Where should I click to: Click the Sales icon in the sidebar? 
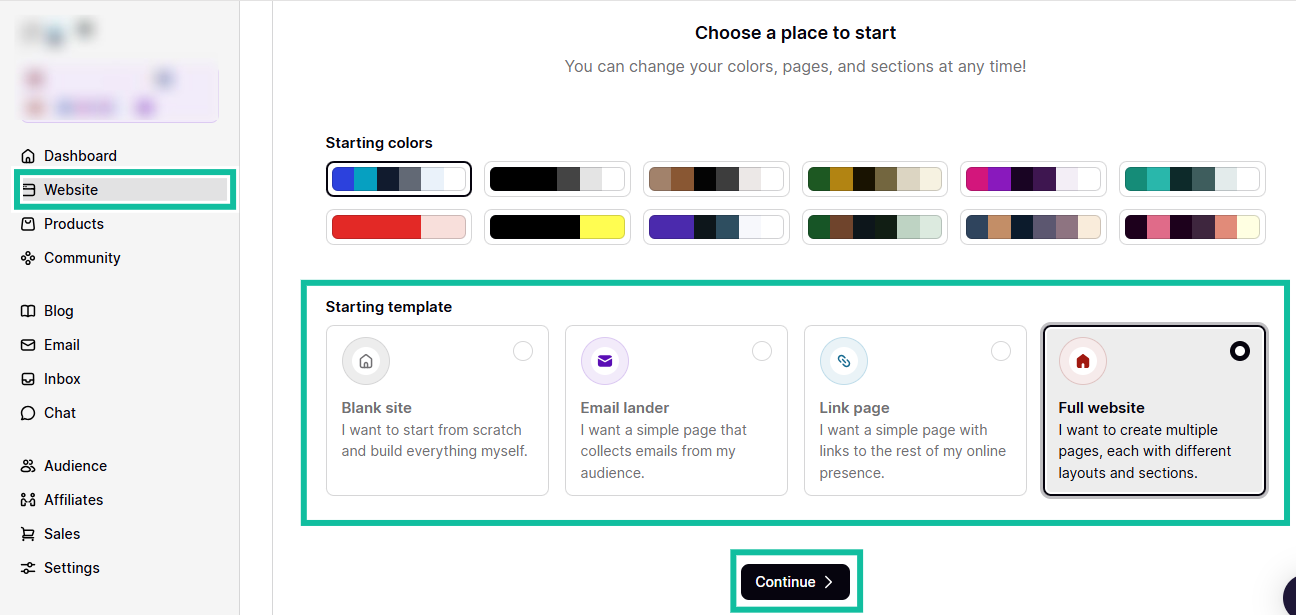(x=30, y=533)
